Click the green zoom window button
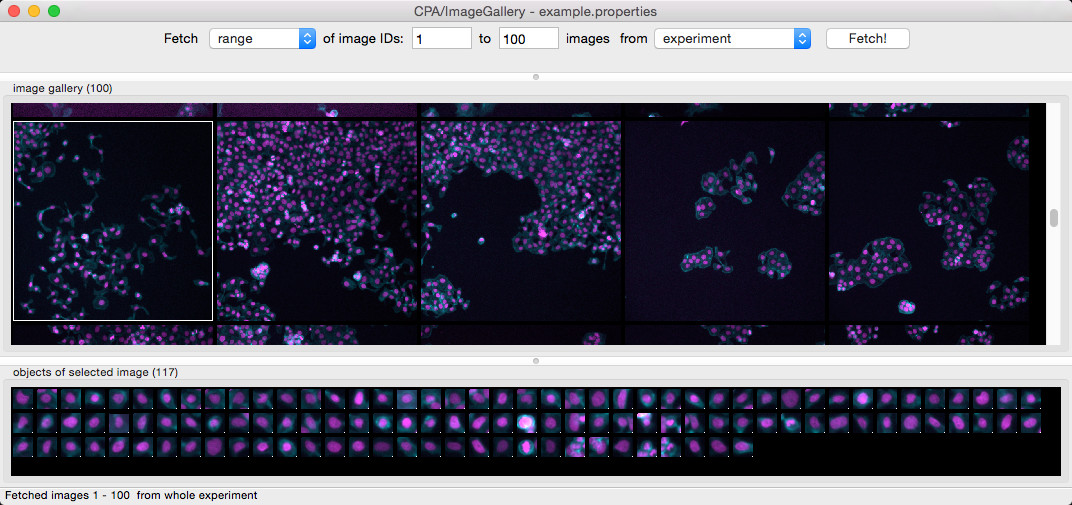Viewport: 1072px width, 505px height. 54,11
